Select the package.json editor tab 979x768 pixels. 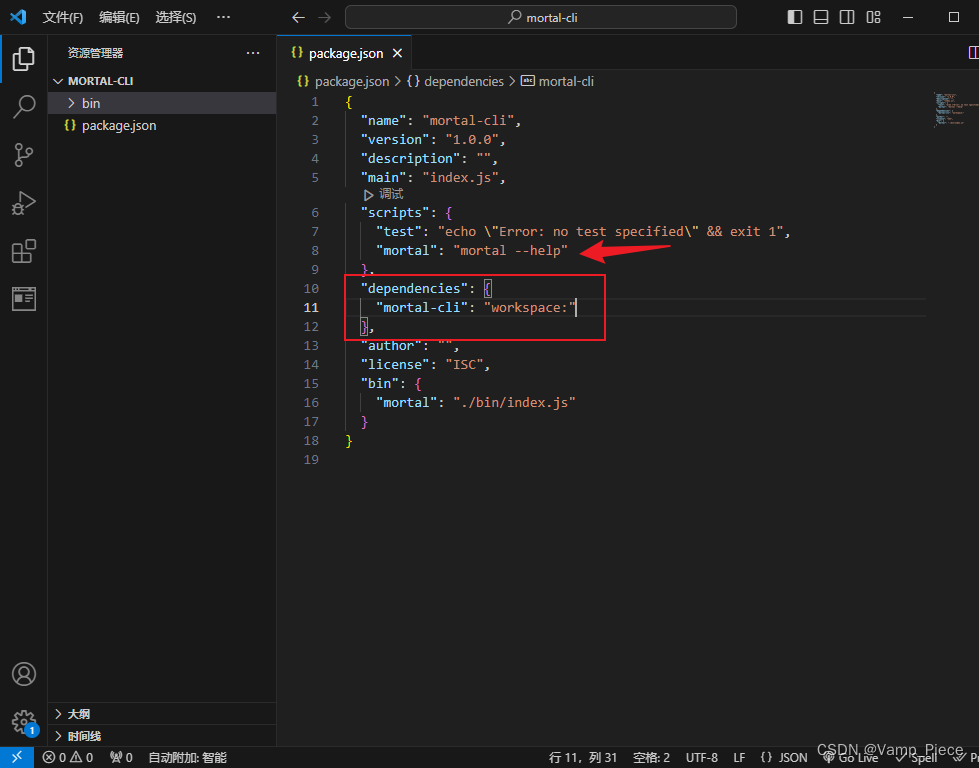[344, 53]
